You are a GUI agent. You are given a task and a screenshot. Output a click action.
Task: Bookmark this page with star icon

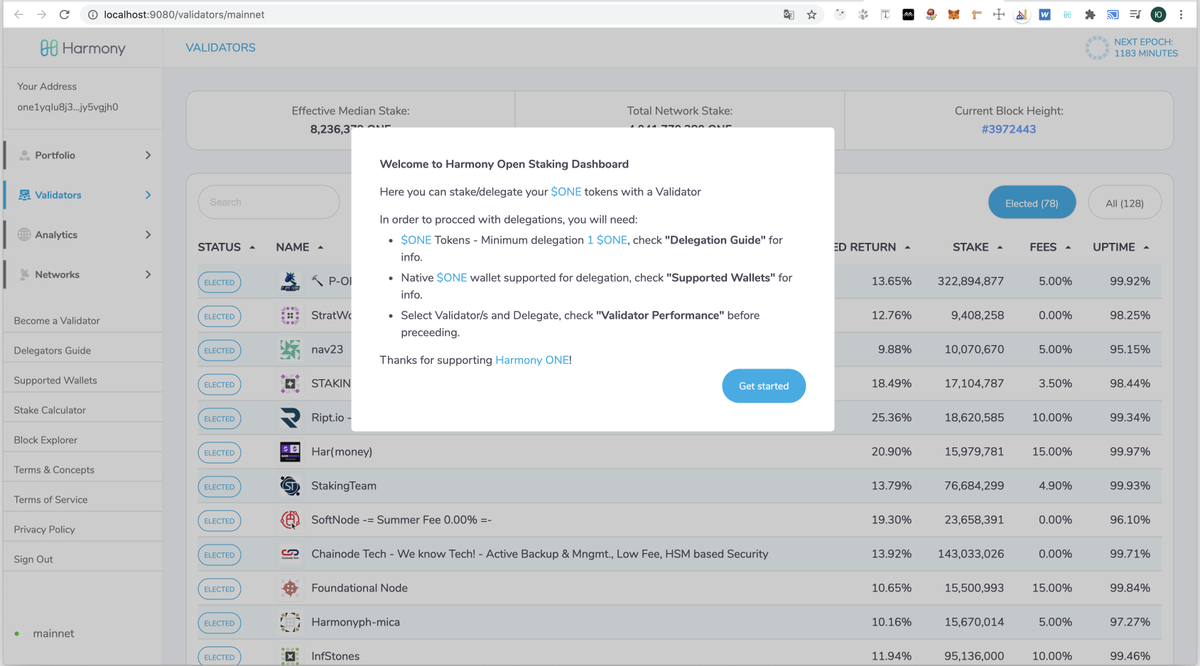pyautogui.click(x=812, y=15)
